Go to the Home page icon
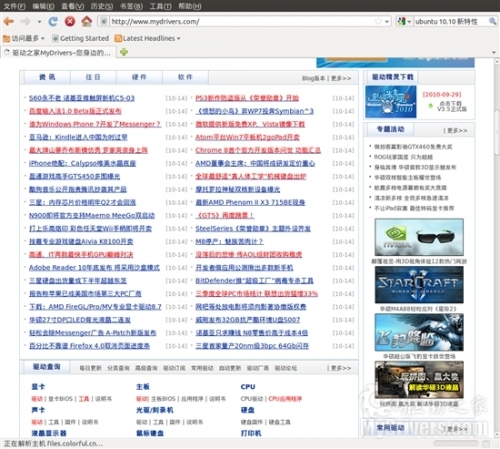Viewport: 500px width, 449px height. click(87, 22)
